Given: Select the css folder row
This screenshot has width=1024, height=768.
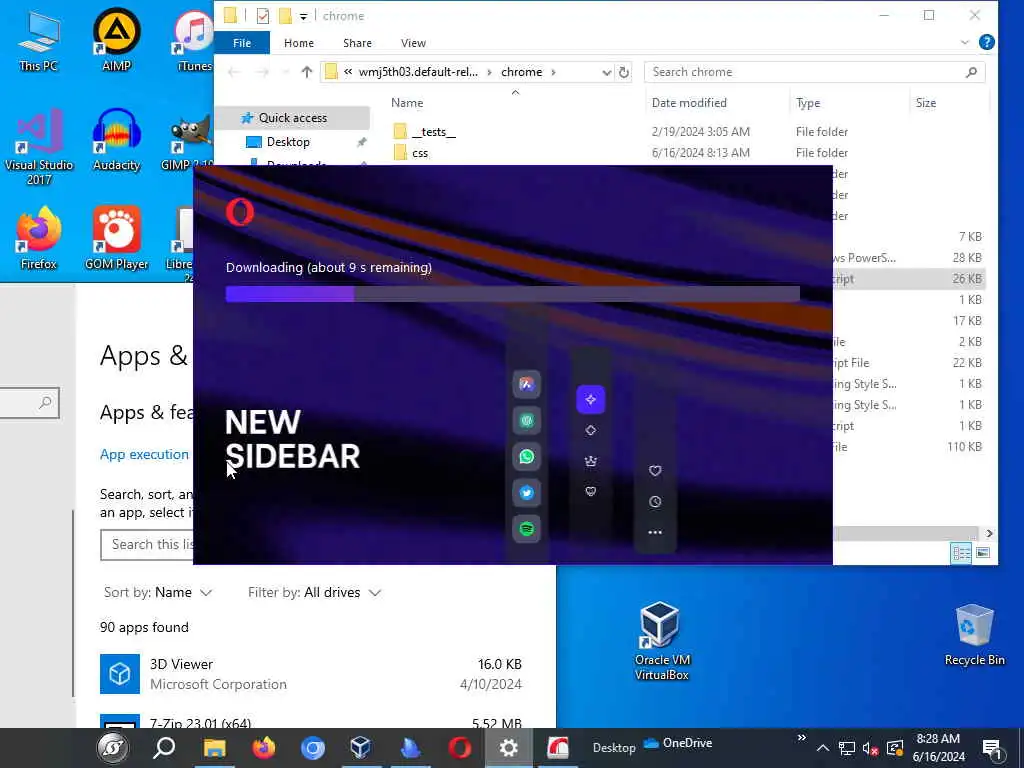Looking at the screenshot, I should pyautogui.click(x=687, y=153).
